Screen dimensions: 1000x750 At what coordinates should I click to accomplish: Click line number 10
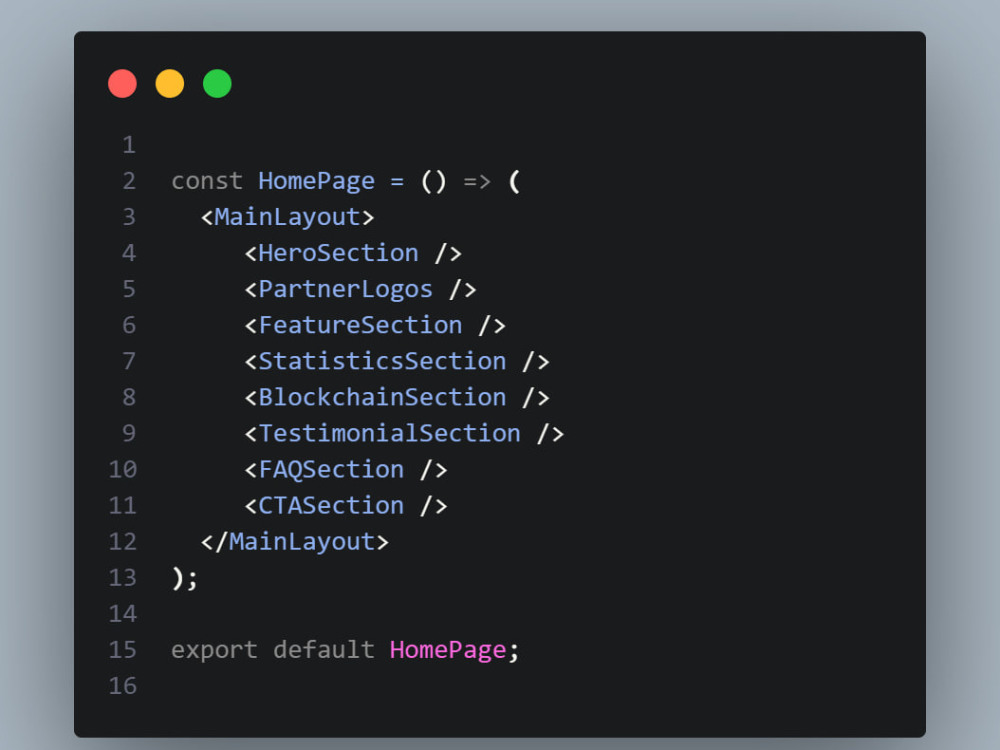click(122, 470)
